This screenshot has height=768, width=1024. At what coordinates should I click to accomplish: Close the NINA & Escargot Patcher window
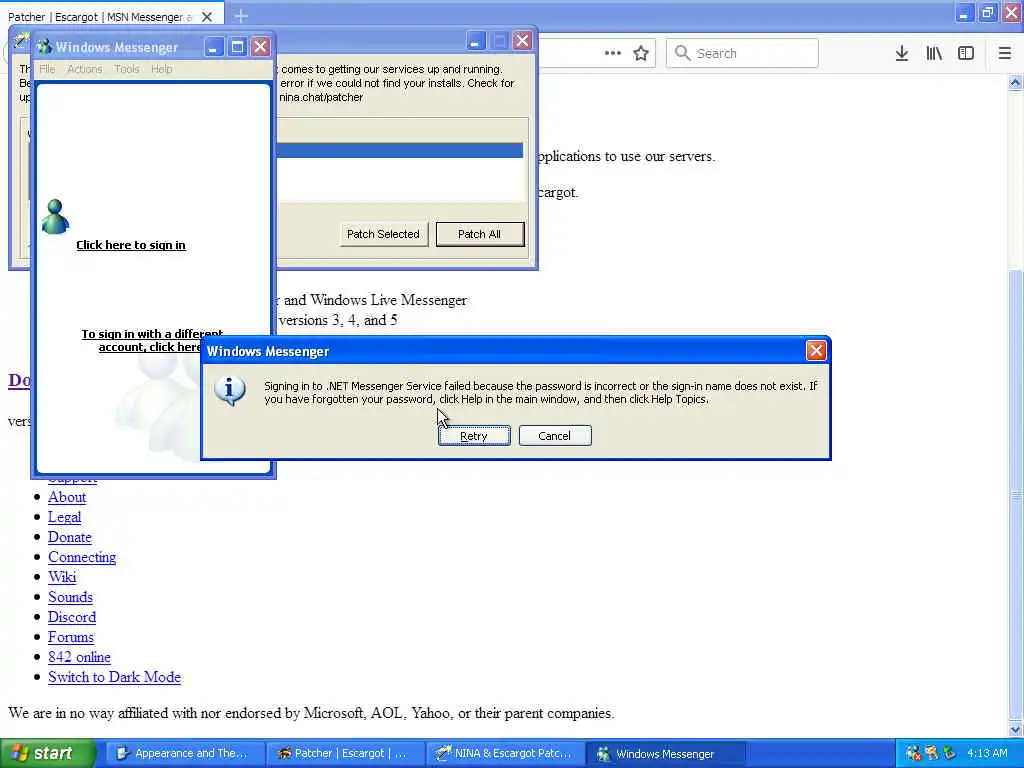[522, 41]
